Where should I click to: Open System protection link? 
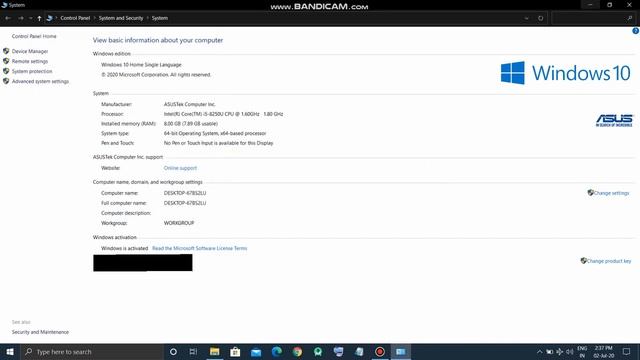tap(32, 71)
